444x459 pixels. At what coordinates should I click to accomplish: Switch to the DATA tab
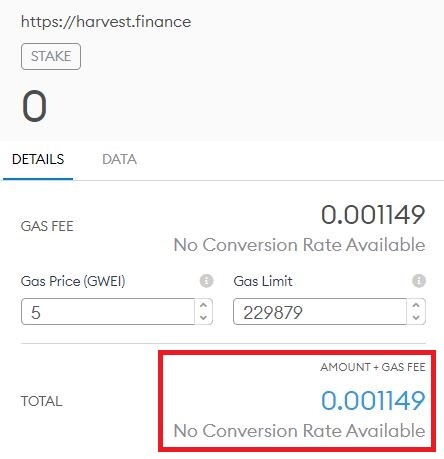pos(119,159)
